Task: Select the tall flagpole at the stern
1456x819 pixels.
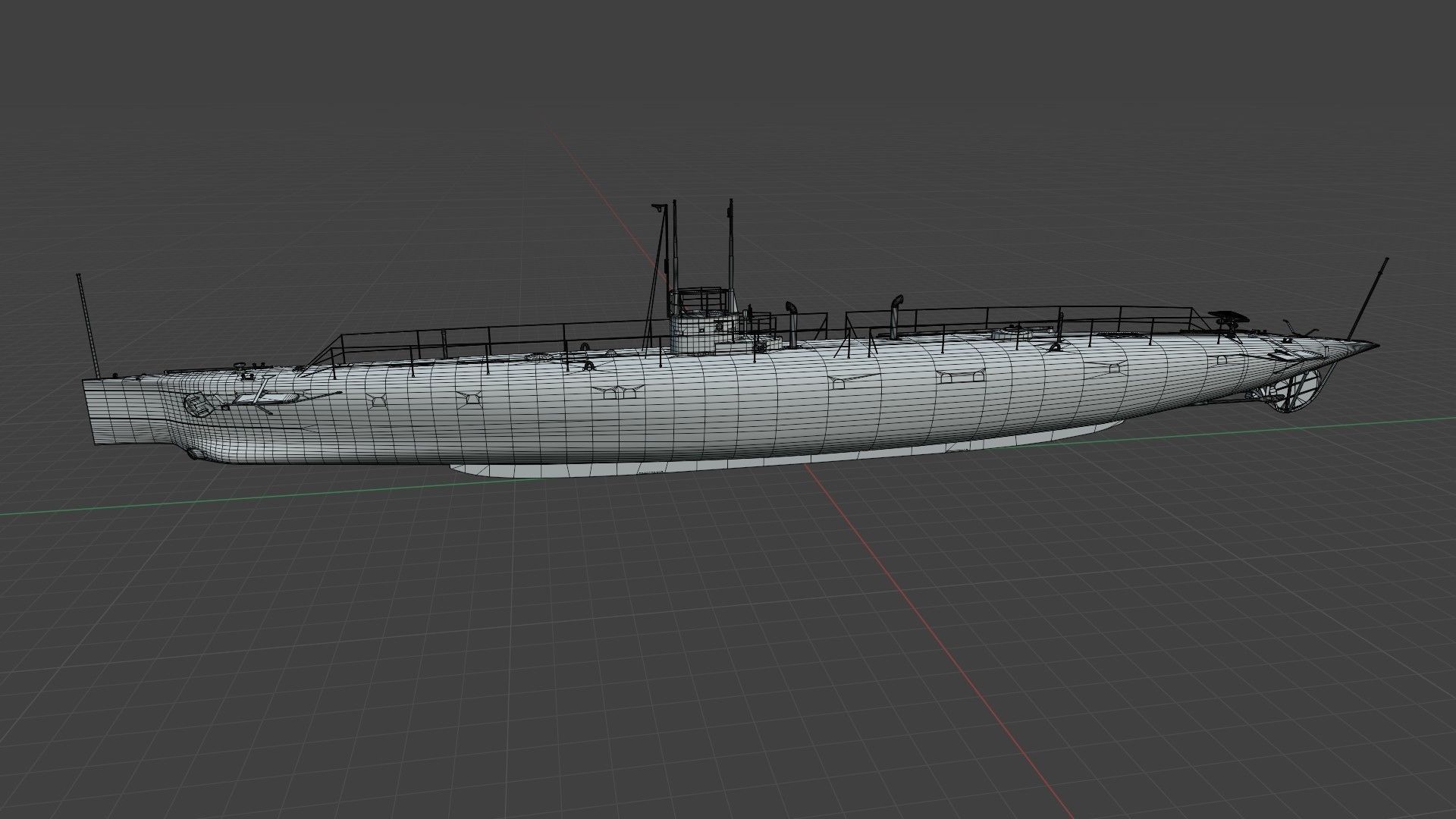Action: point(89,325)
